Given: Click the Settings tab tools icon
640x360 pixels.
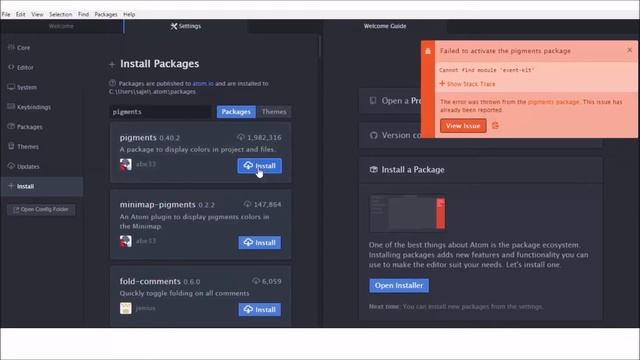Looking at the screenshot, I should pyautogui.click(x=174, y=26).
